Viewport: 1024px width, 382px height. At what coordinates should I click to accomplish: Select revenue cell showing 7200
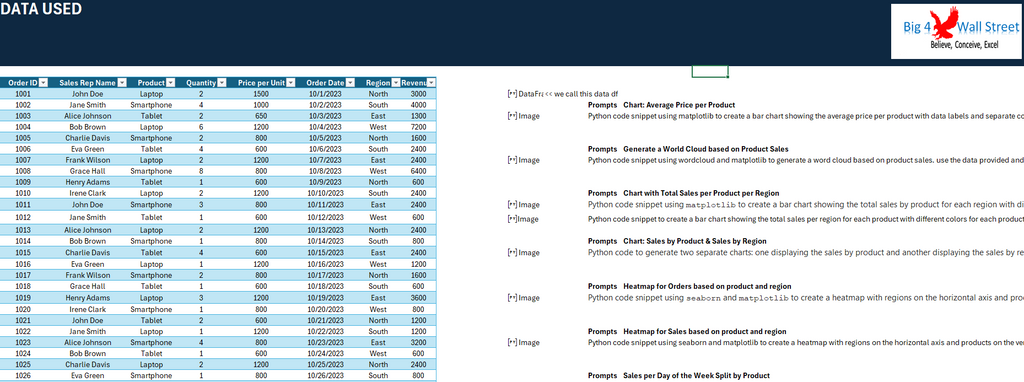pyautogui.click(x=419, y=127)
